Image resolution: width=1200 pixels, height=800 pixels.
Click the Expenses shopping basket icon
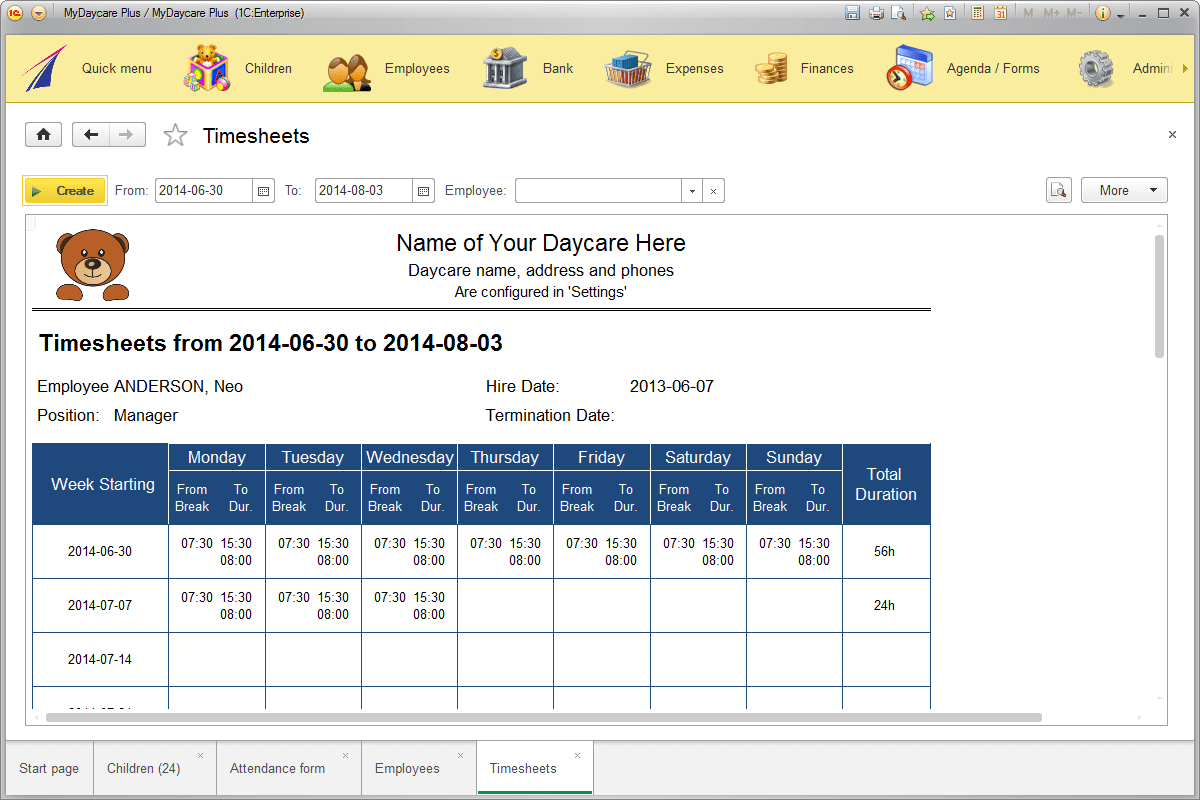click(628, 70)
